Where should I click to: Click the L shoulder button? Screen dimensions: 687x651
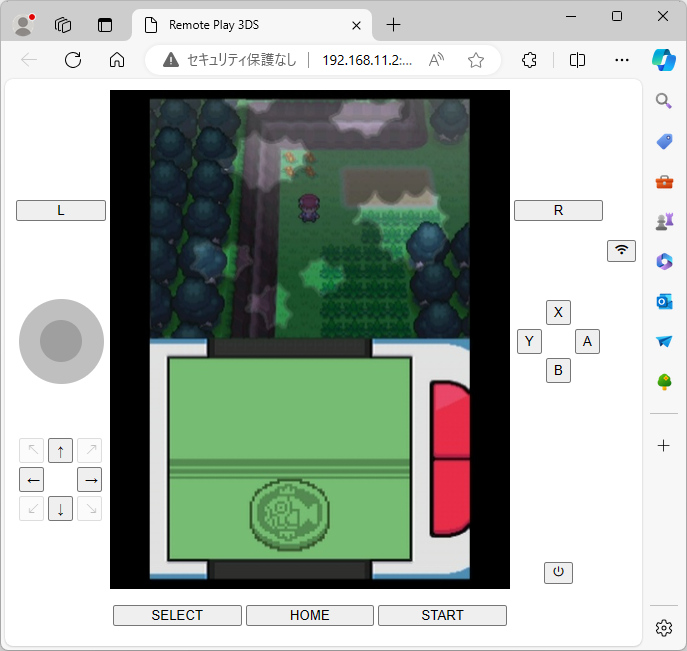pyautogui.click(x=61, y=210)
